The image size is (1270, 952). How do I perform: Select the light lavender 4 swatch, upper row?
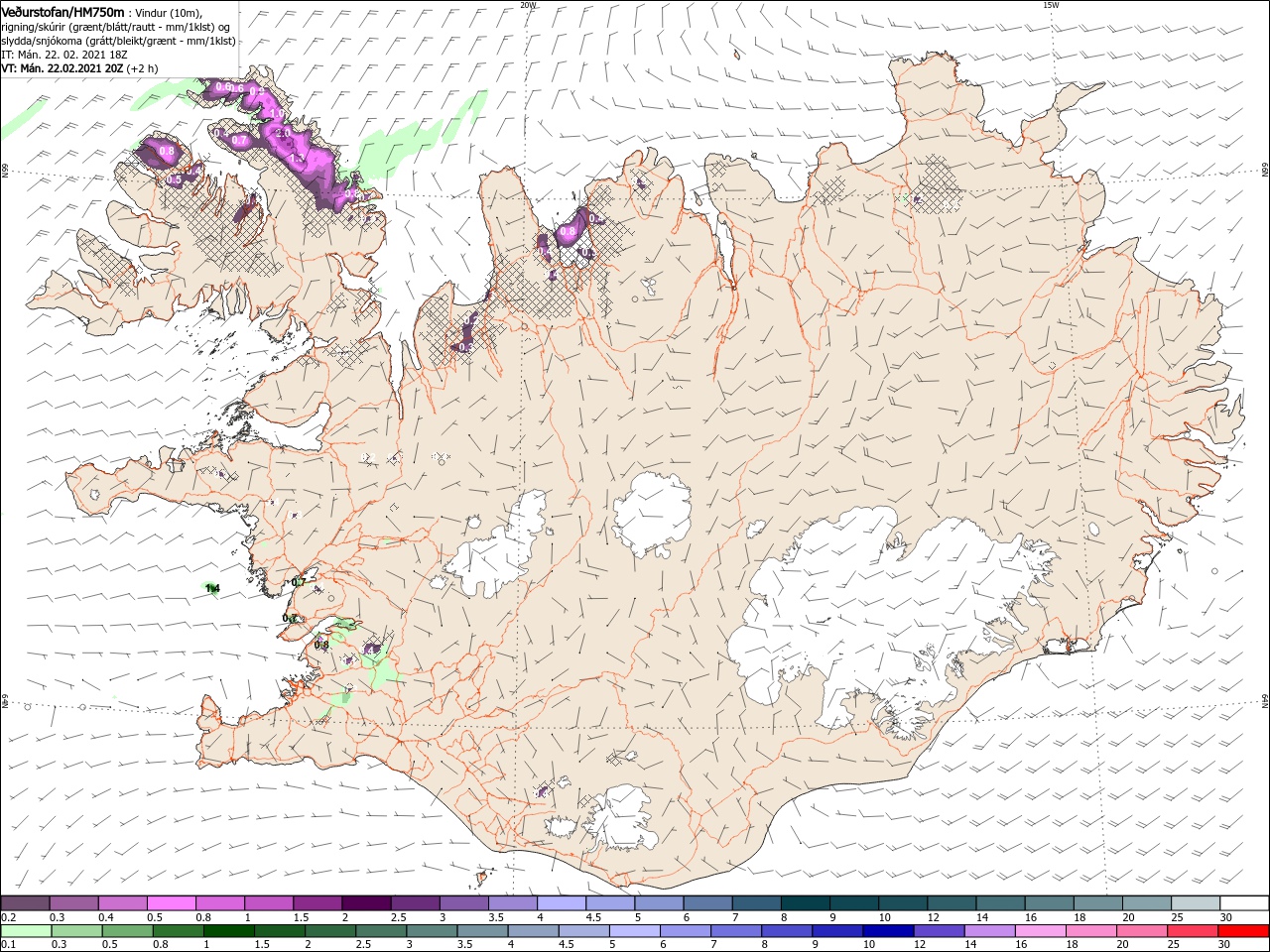(x=560, y=902)
